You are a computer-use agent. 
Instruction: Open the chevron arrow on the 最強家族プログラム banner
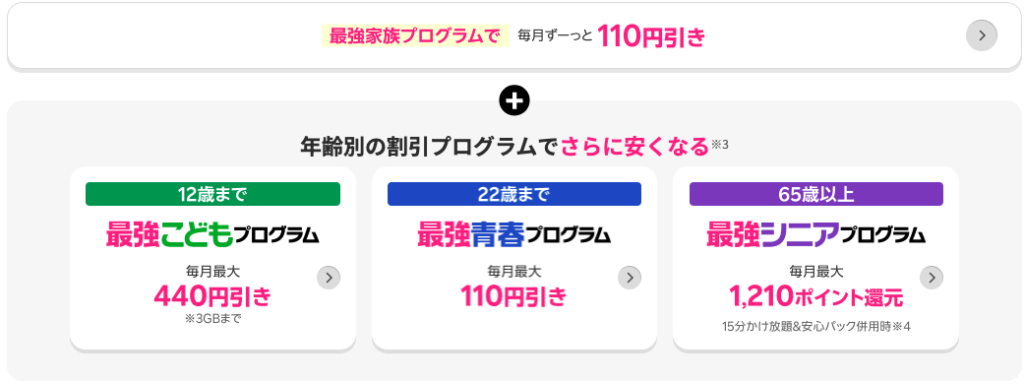982,35
